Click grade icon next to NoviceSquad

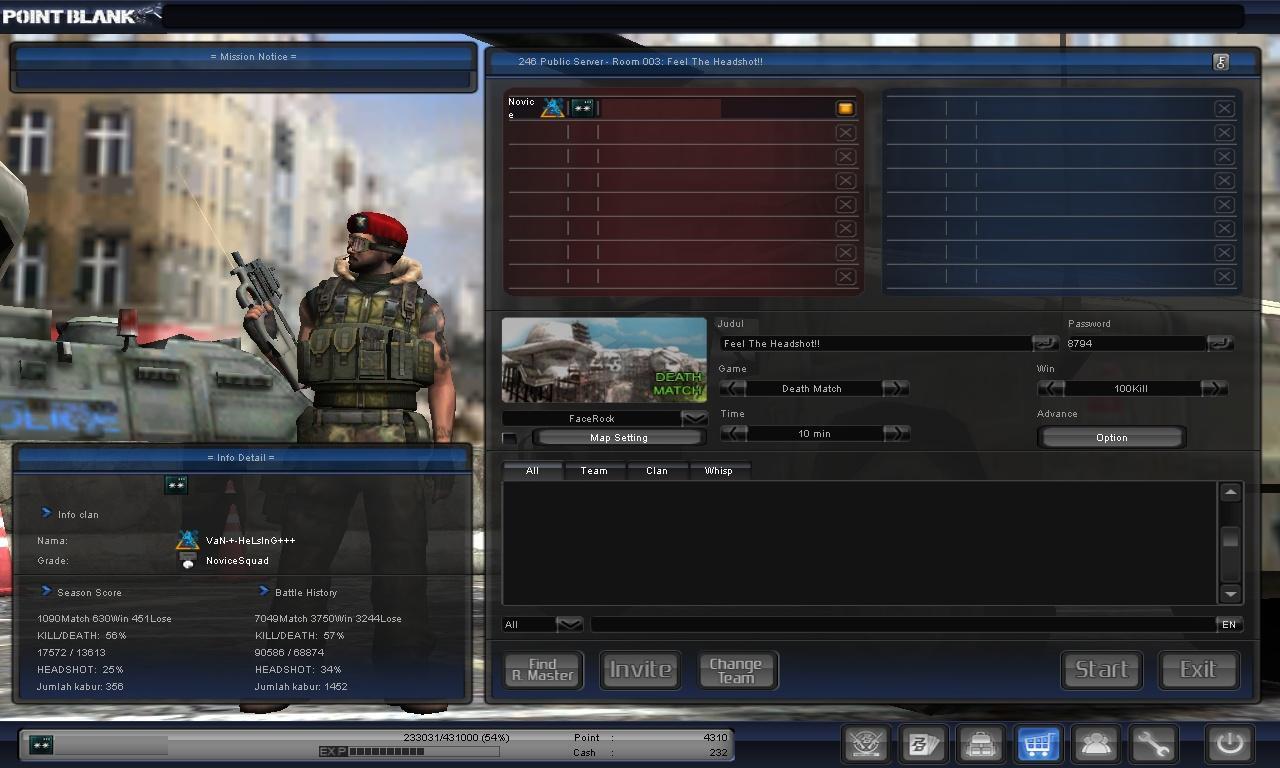(x=187, y=561)
